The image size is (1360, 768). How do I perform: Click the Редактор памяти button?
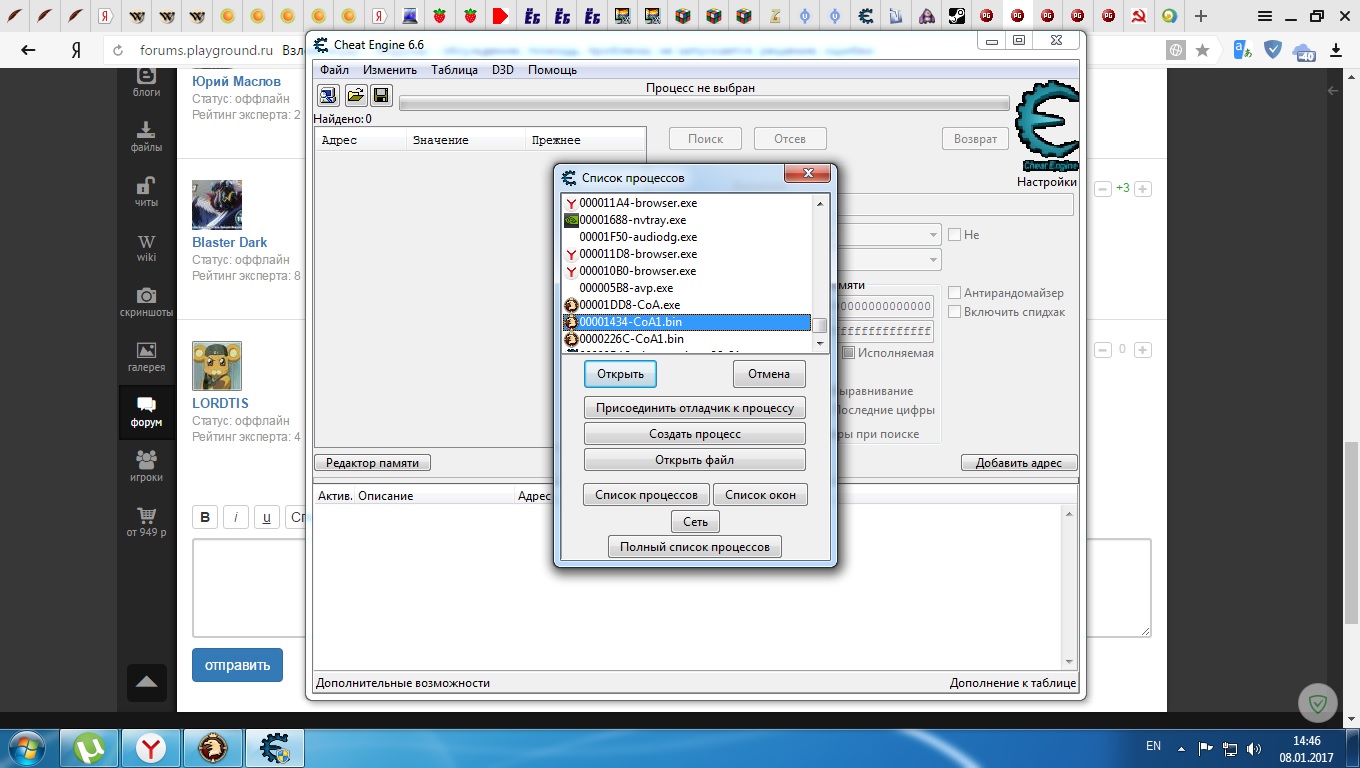(372, 463)
